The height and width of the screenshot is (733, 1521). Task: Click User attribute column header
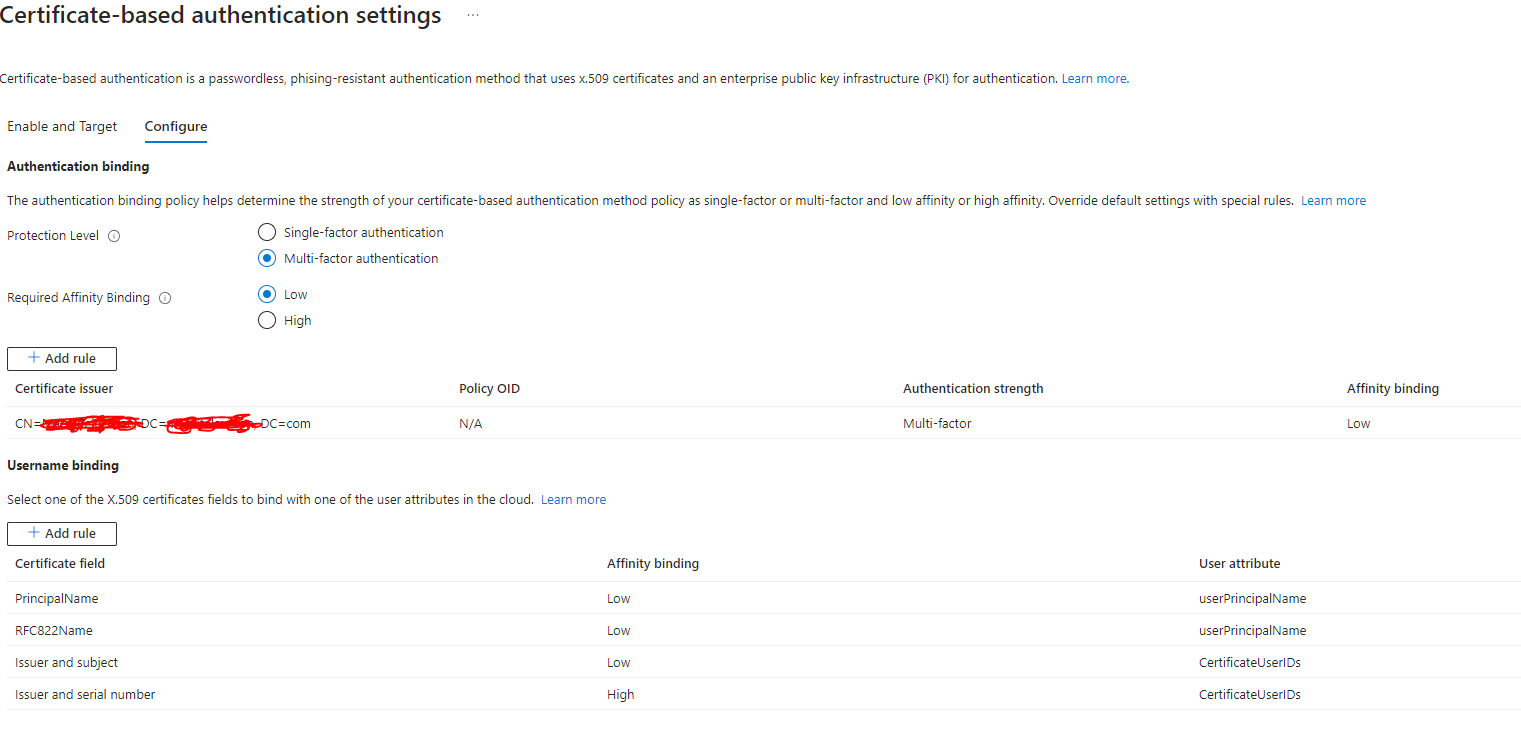click(x=1239, y=563)
